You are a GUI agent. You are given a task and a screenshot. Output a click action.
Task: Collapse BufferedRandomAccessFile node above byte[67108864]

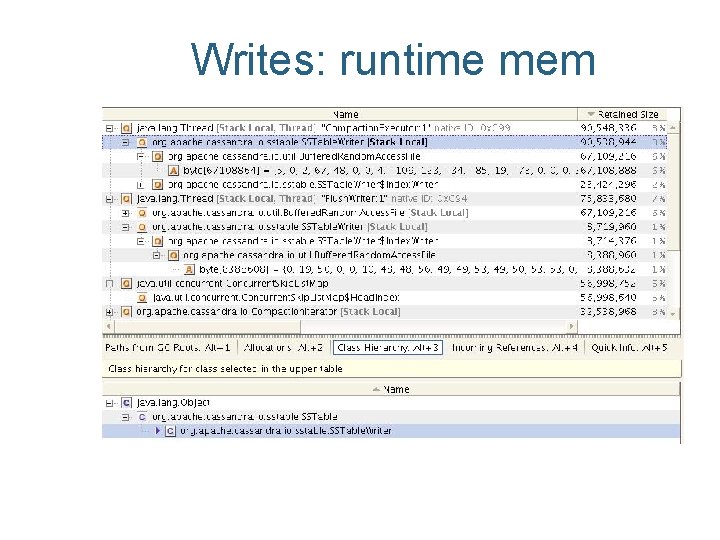[141, 157]
